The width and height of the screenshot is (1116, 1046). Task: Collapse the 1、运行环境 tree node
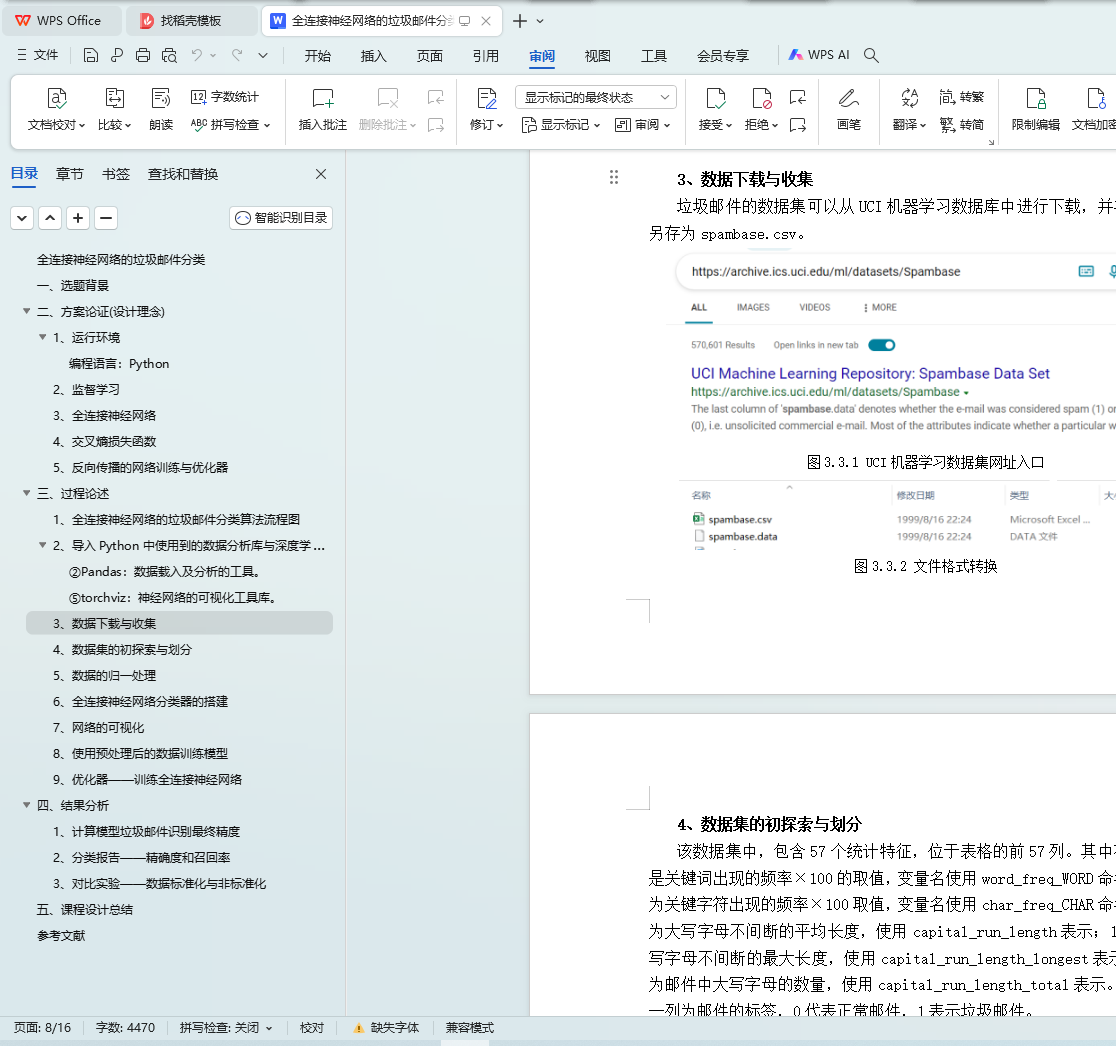coord(43,337)
